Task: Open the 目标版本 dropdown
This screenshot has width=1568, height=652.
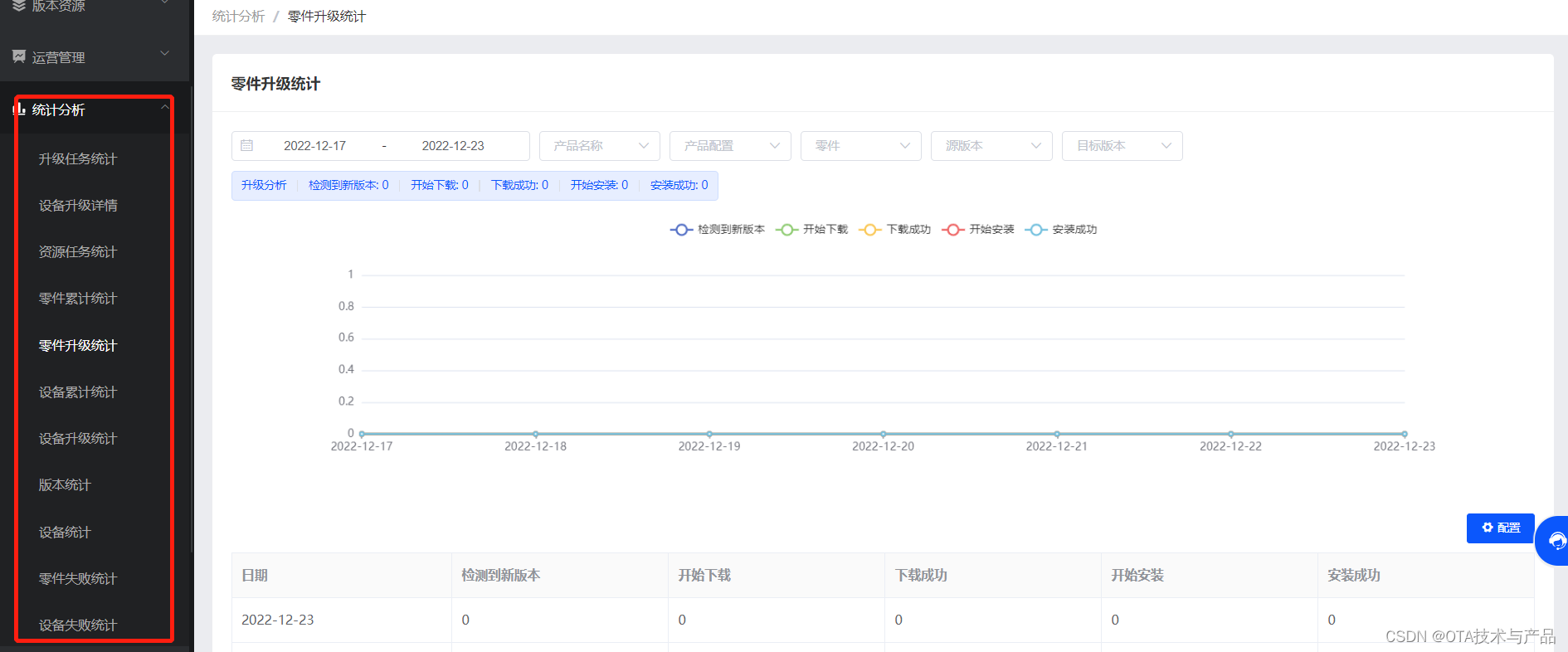Action: 1122,146
